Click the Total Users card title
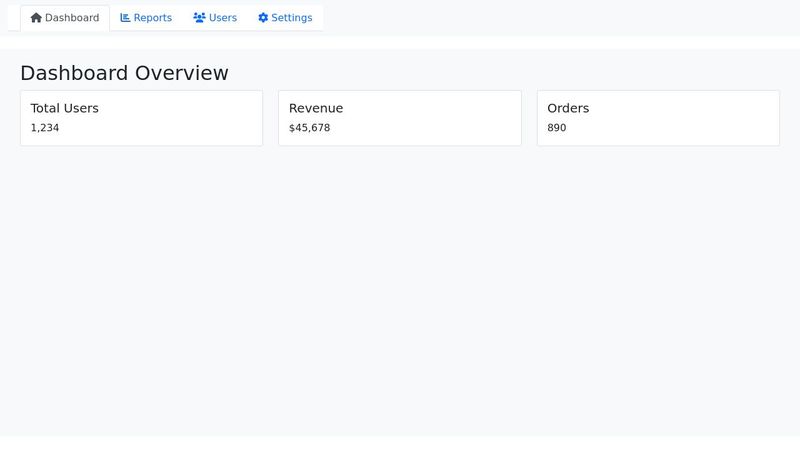 (x=64, y=108)
